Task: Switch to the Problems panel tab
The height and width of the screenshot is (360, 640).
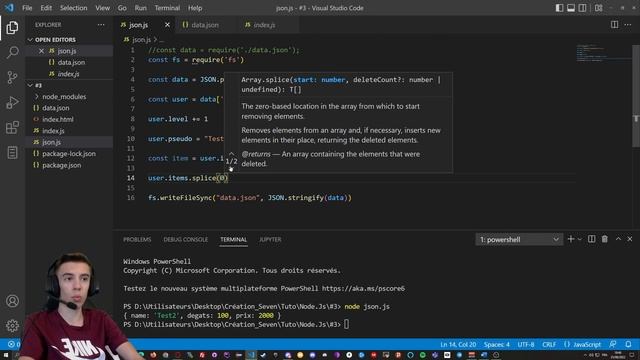Action: 137,240
